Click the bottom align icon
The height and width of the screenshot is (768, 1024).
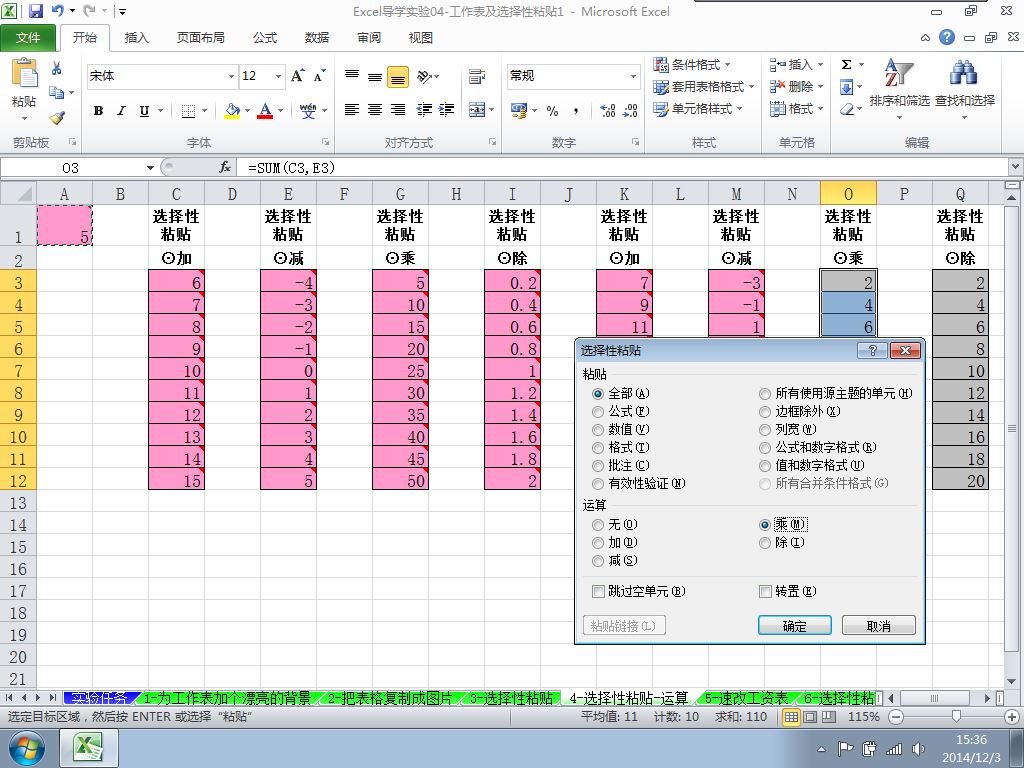click(x=398, y=76)
